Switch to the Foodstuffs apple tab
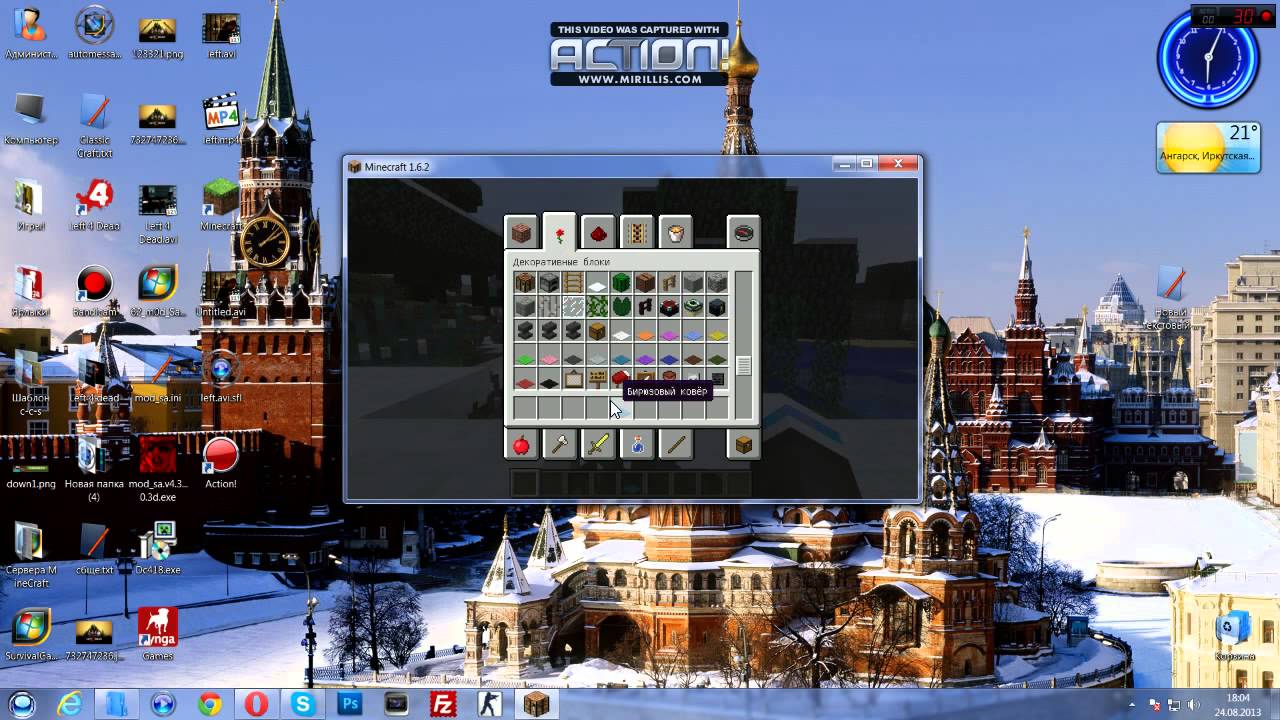1280x720 pixels. click(521, 445)
